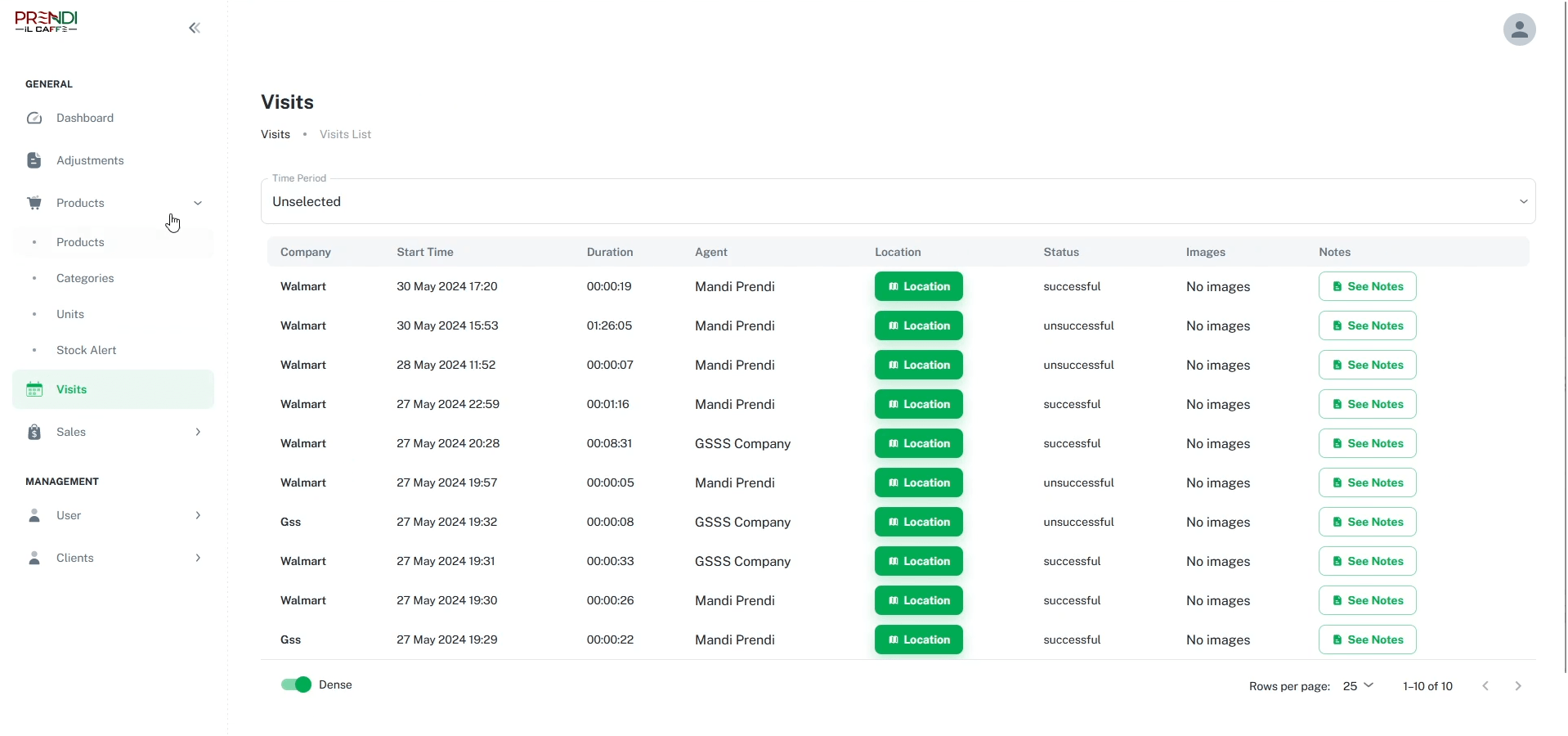The image size is (1568, 736).
Task: Select Products submenu item
Action: (113, 242)
